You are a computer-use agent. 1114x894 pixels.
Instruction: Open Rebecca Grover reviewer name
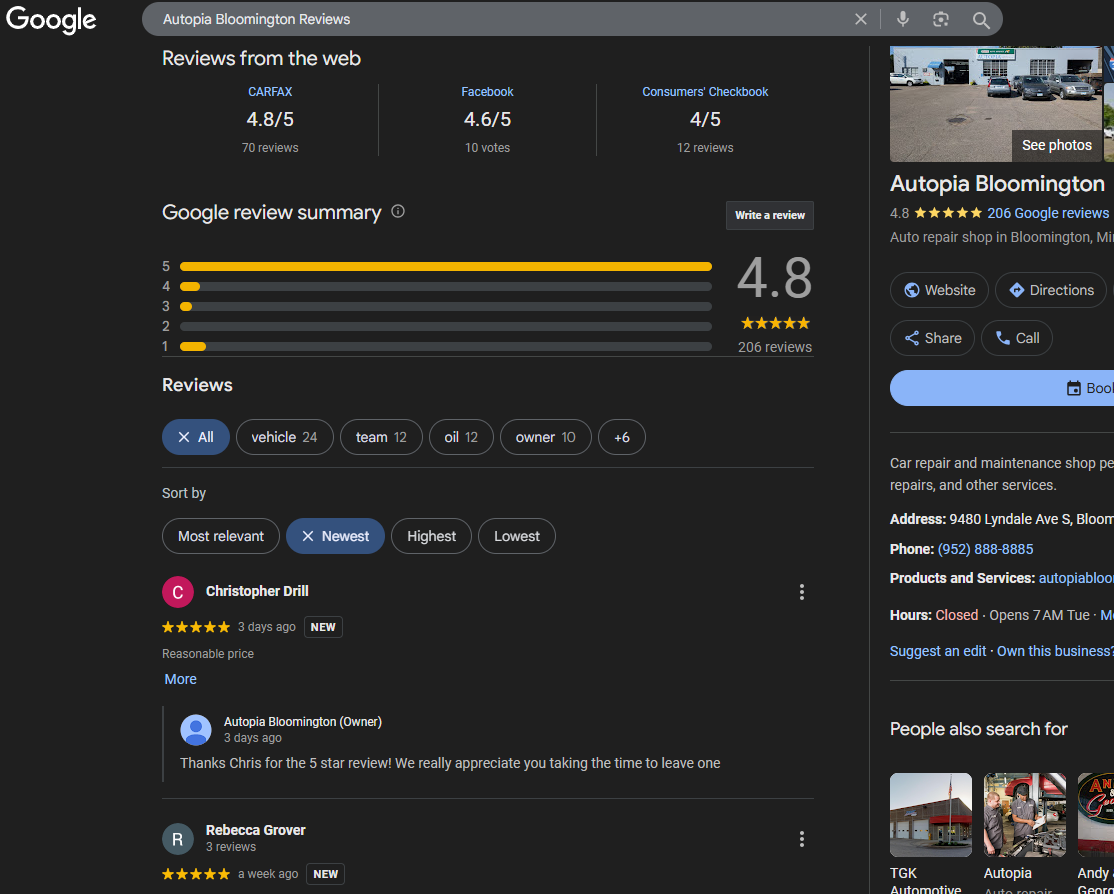[x=256, y=830]
